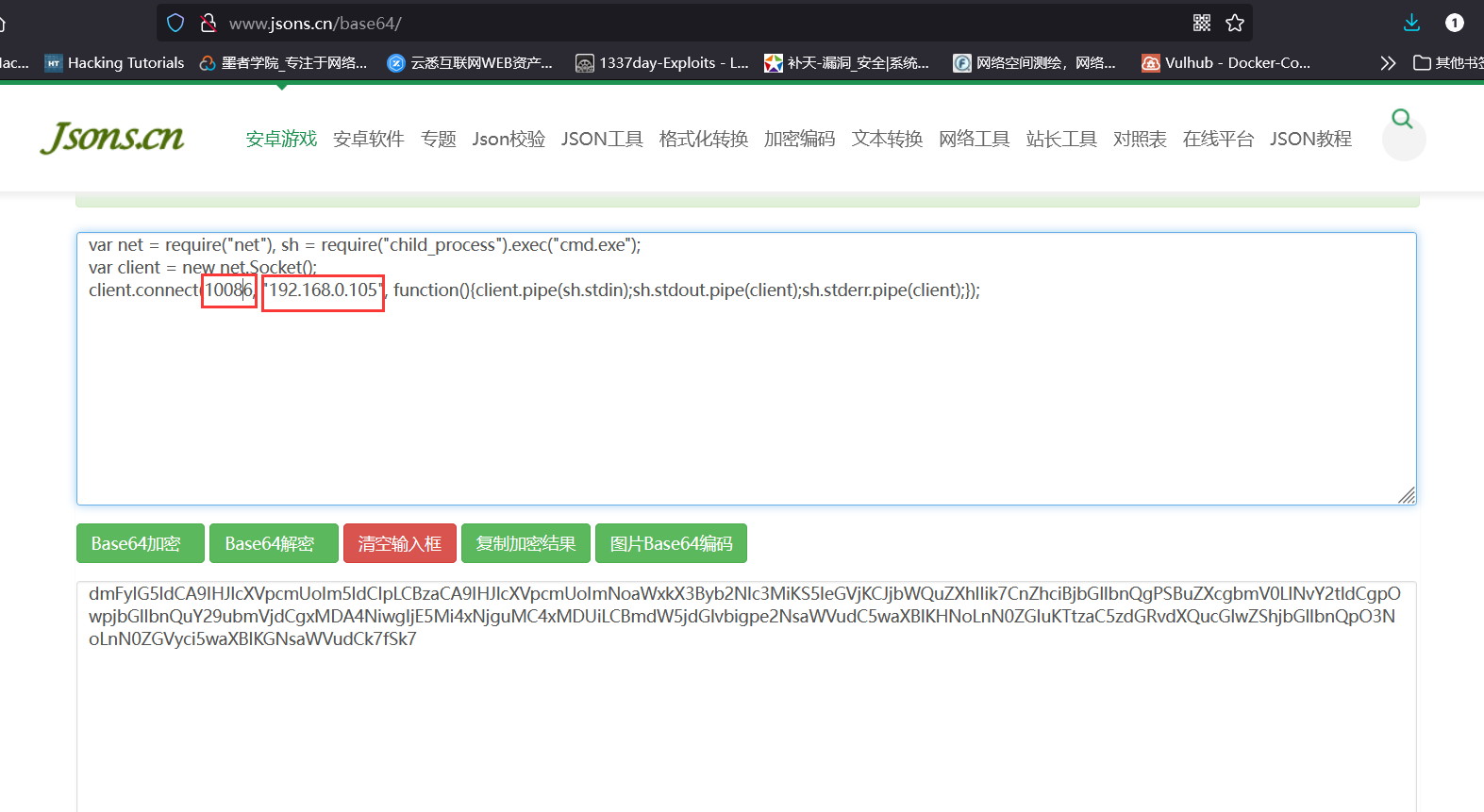Open the 云悉互联网WEB资产 bookmark

pos(471,63)
